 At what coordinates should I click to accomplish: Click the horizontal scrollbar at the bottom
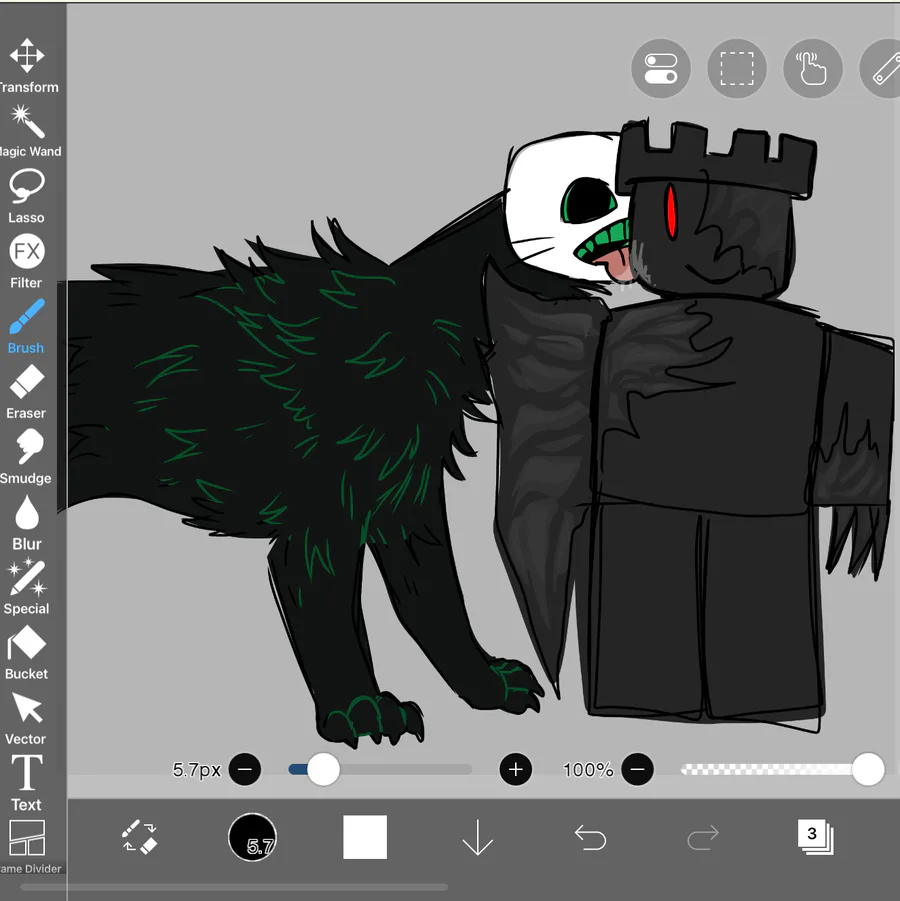coord(234,887)
